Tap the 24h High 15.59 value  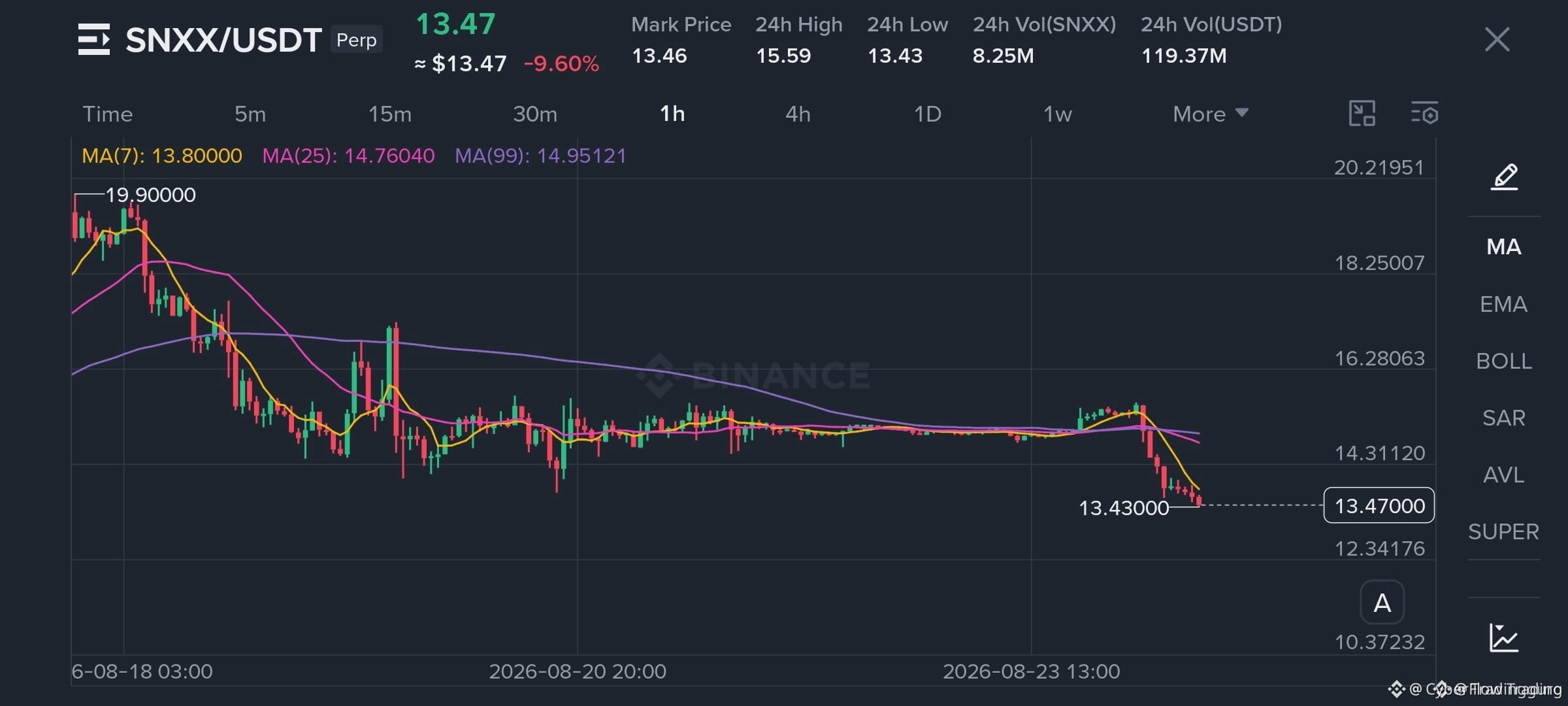click(x=783, y=56)
